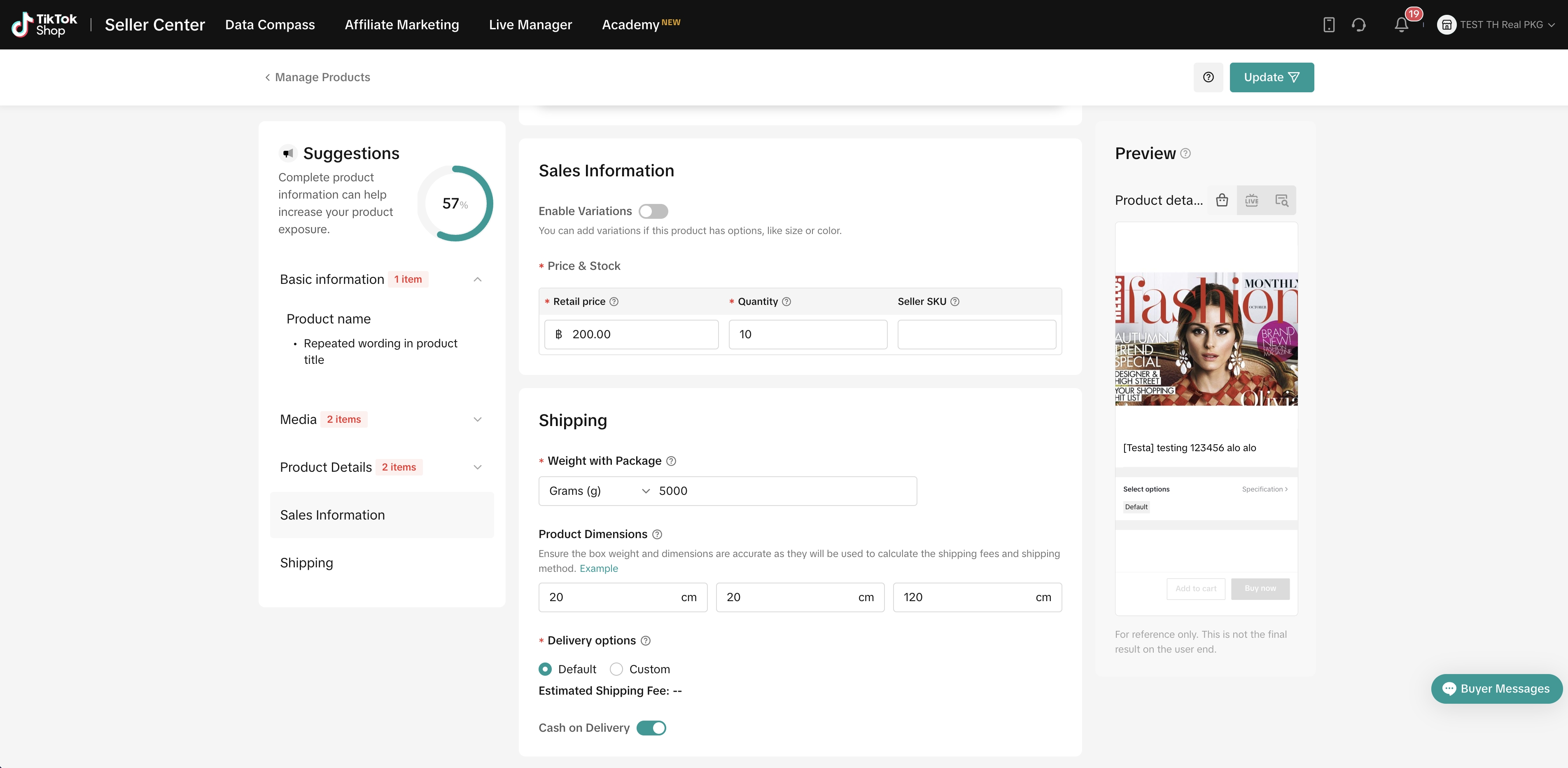
Task: Click the mobile app download icon
Action: pyautogui.click(x=1329, y=25)
